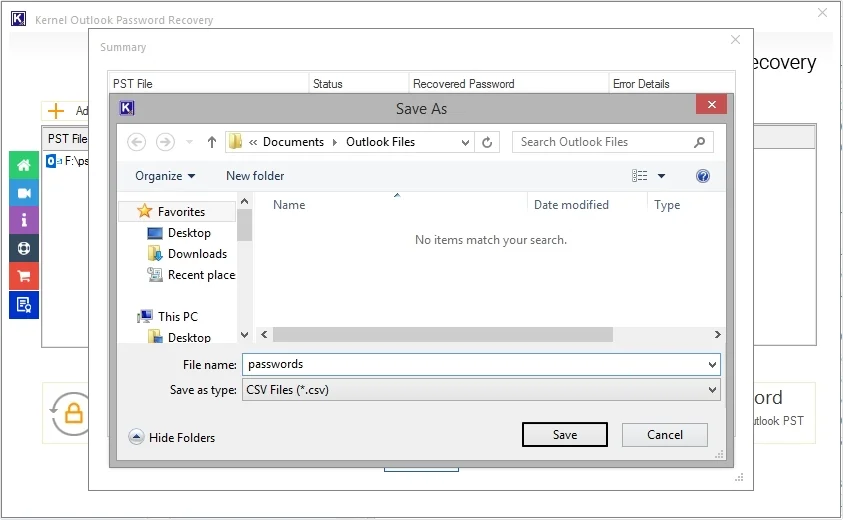Open the dark lifebuoy support sidebar icon

tap(24, 248)
